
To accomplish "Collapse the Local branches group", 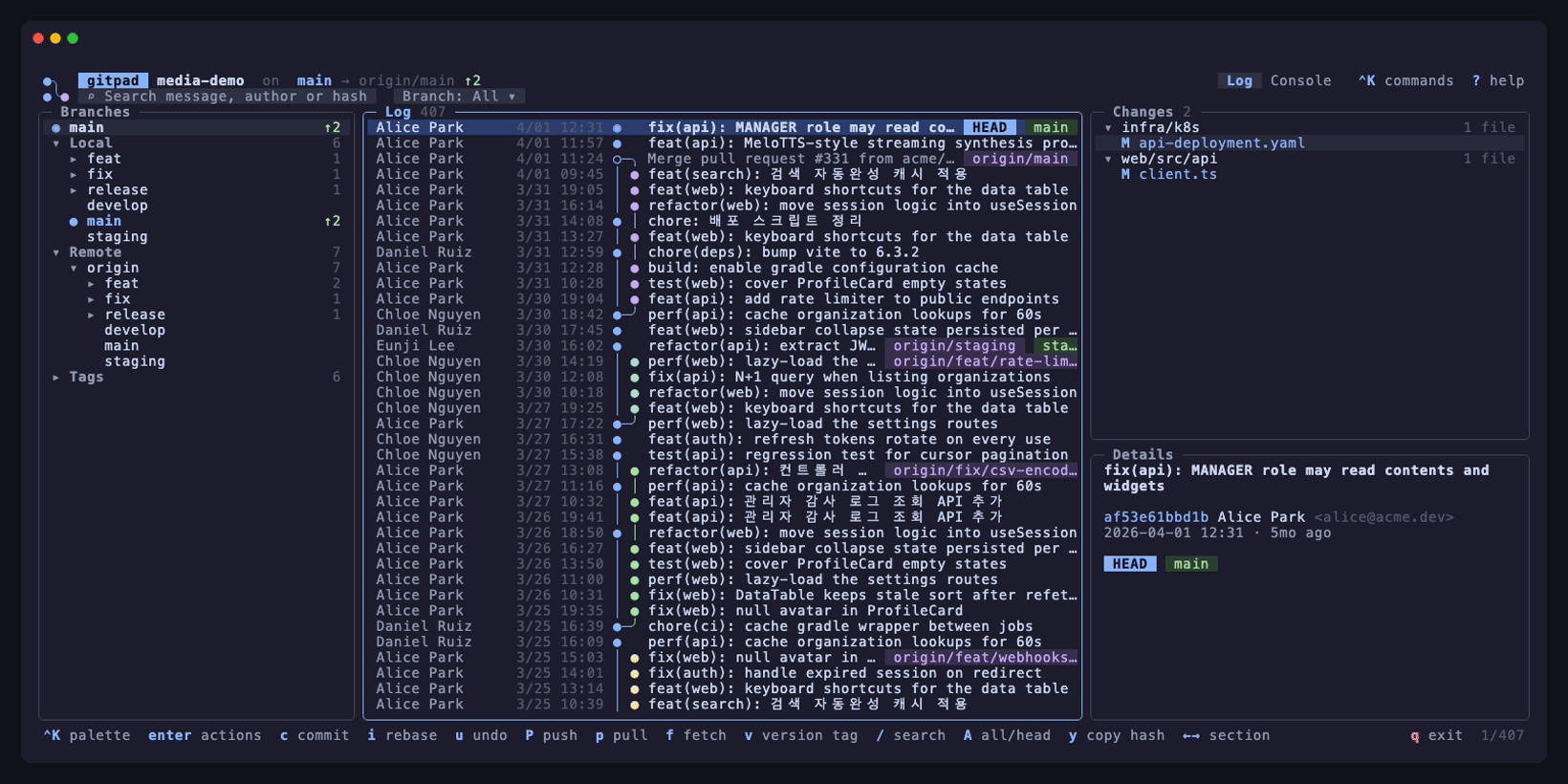I will (55, 143).
